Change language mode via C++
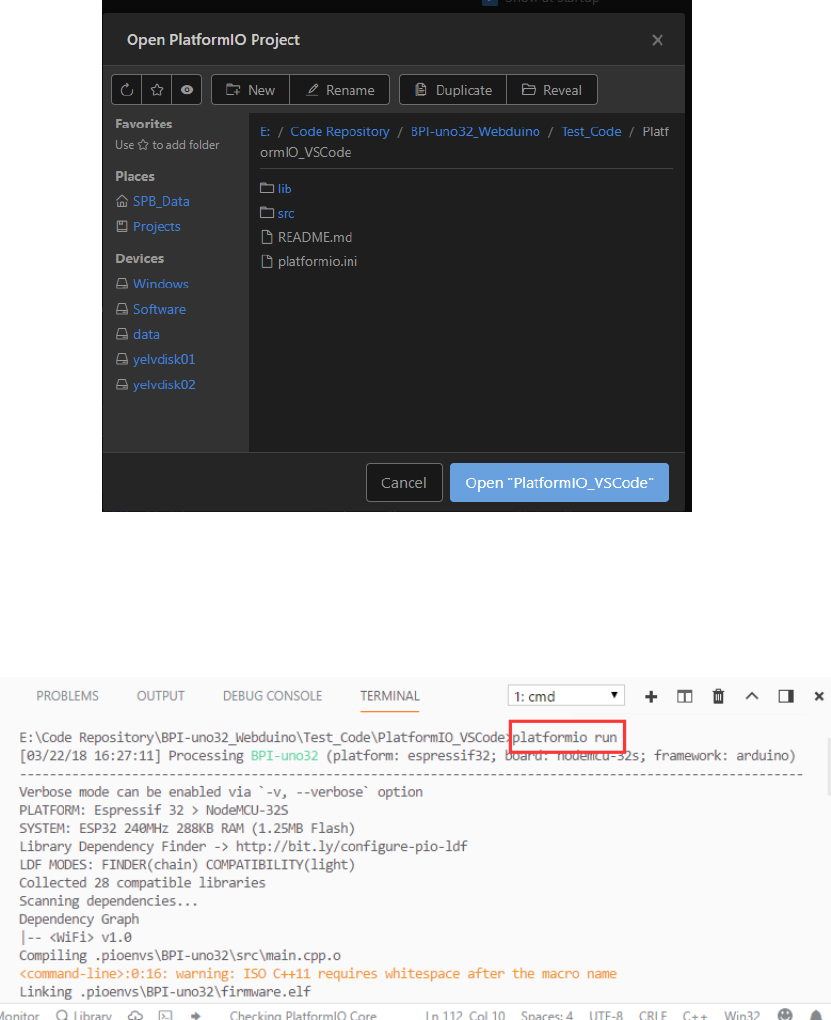 click(x=695, y=1015)
